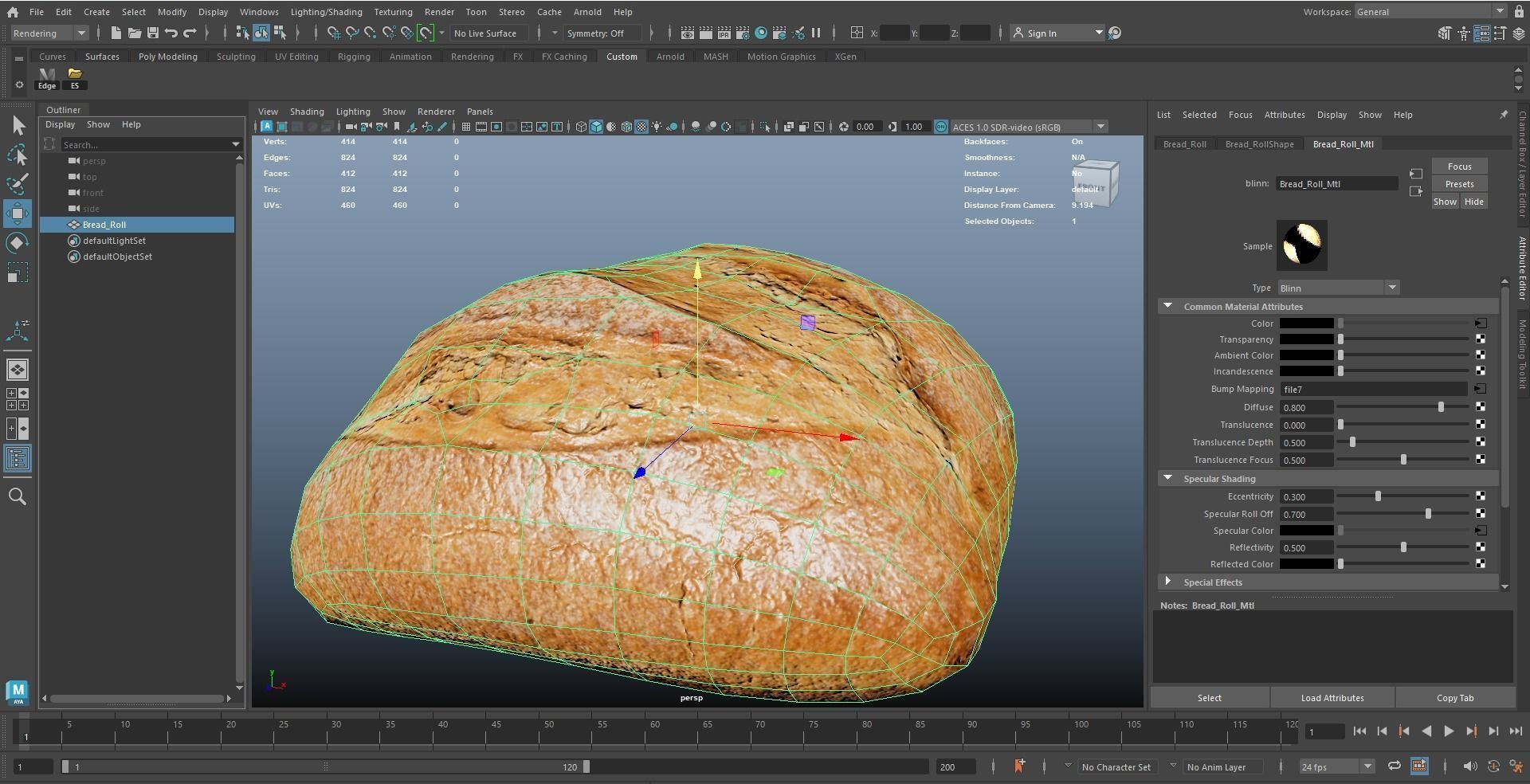The width and height of the screenshot is (1530, 784).
Task: Click the Diffuse slider track
Action: click(x=1402, y=407)
